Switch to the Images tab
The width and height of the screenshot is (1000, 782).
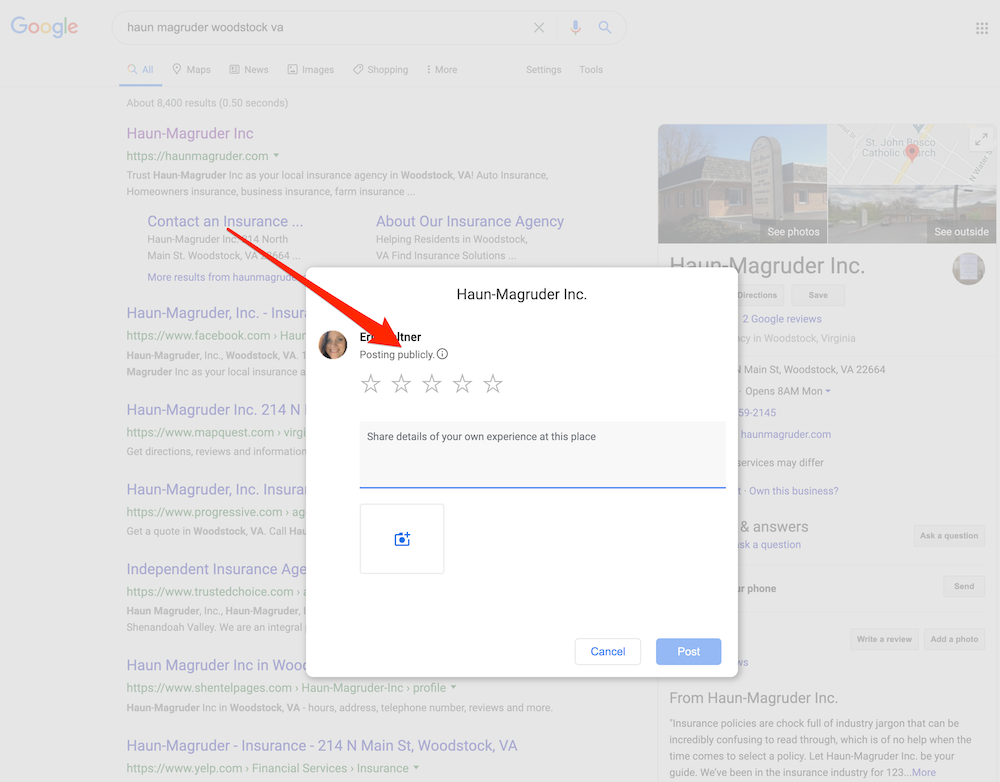coord(311,70)
